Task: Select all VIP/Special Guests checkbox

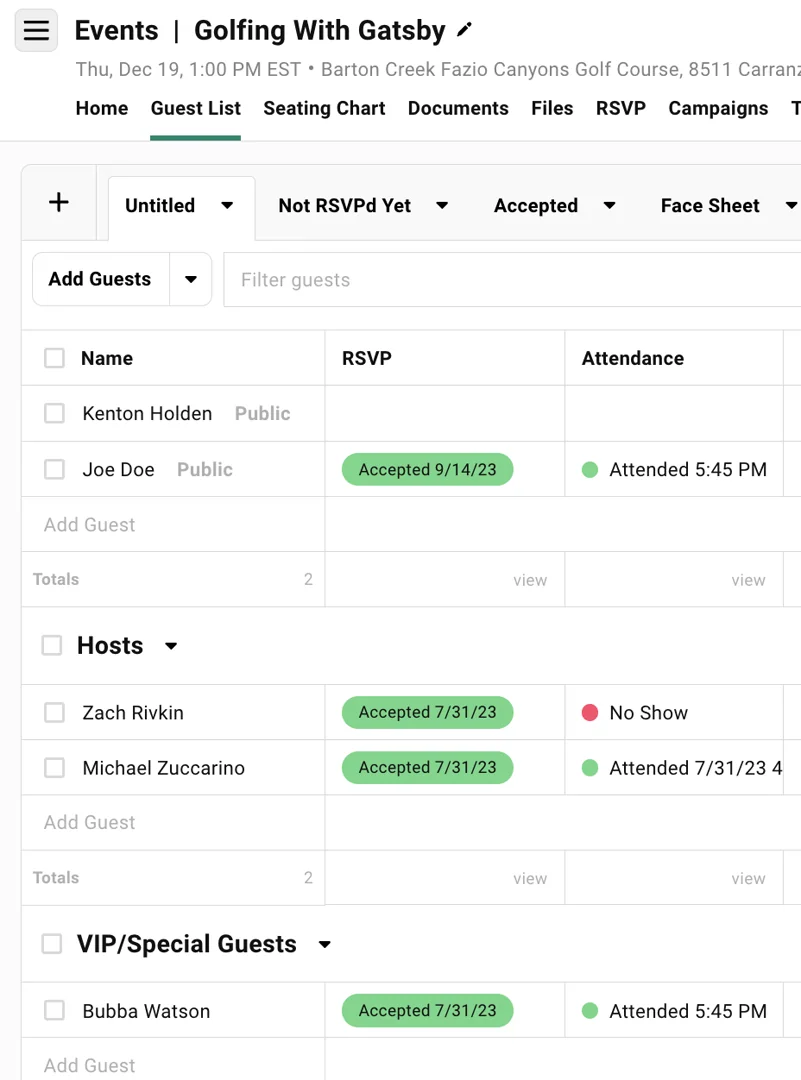Action: point(52,944)
